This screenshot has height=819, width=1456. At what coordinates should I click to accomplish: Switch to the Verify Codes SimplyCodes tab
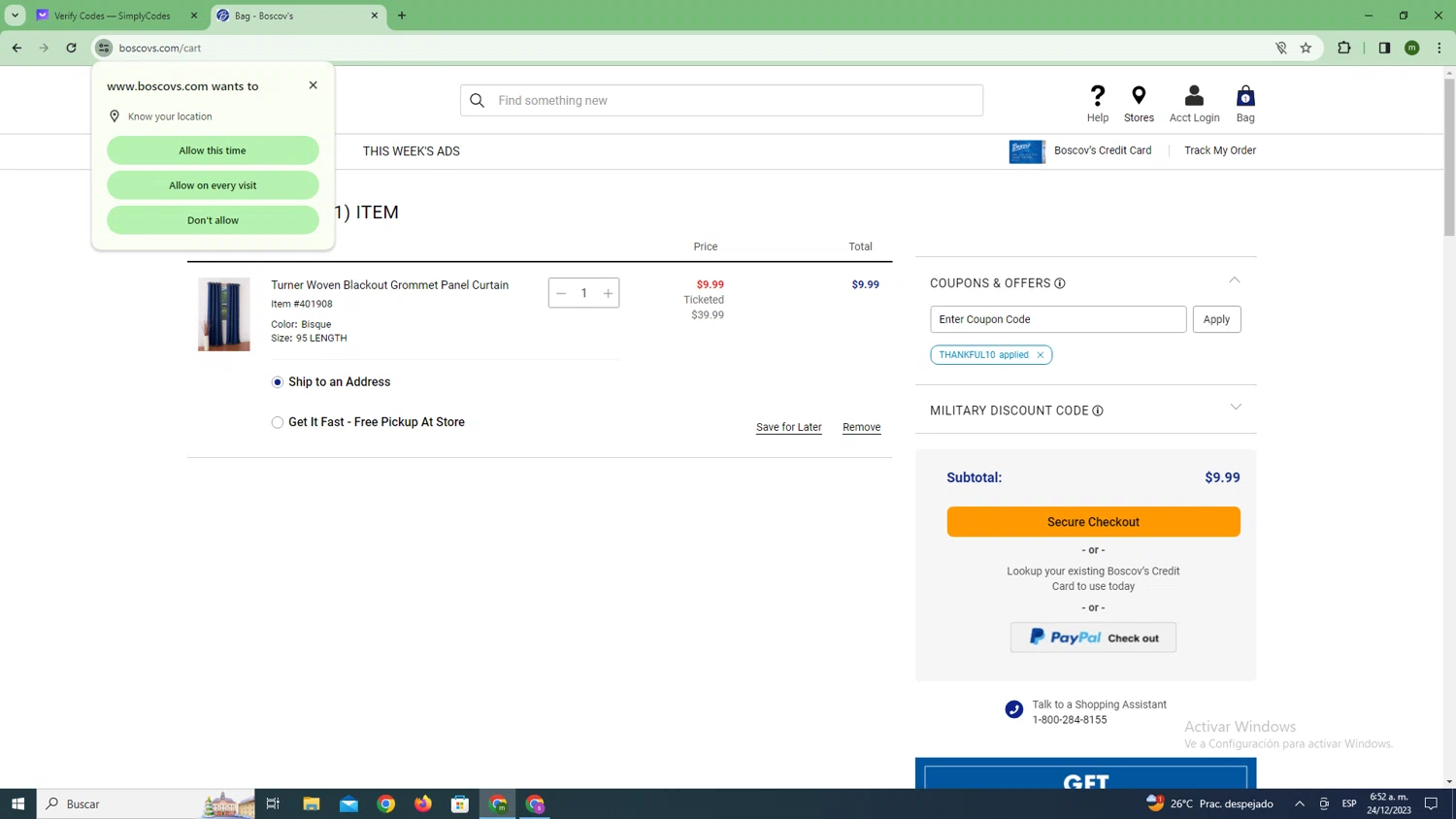pos(115,16)
